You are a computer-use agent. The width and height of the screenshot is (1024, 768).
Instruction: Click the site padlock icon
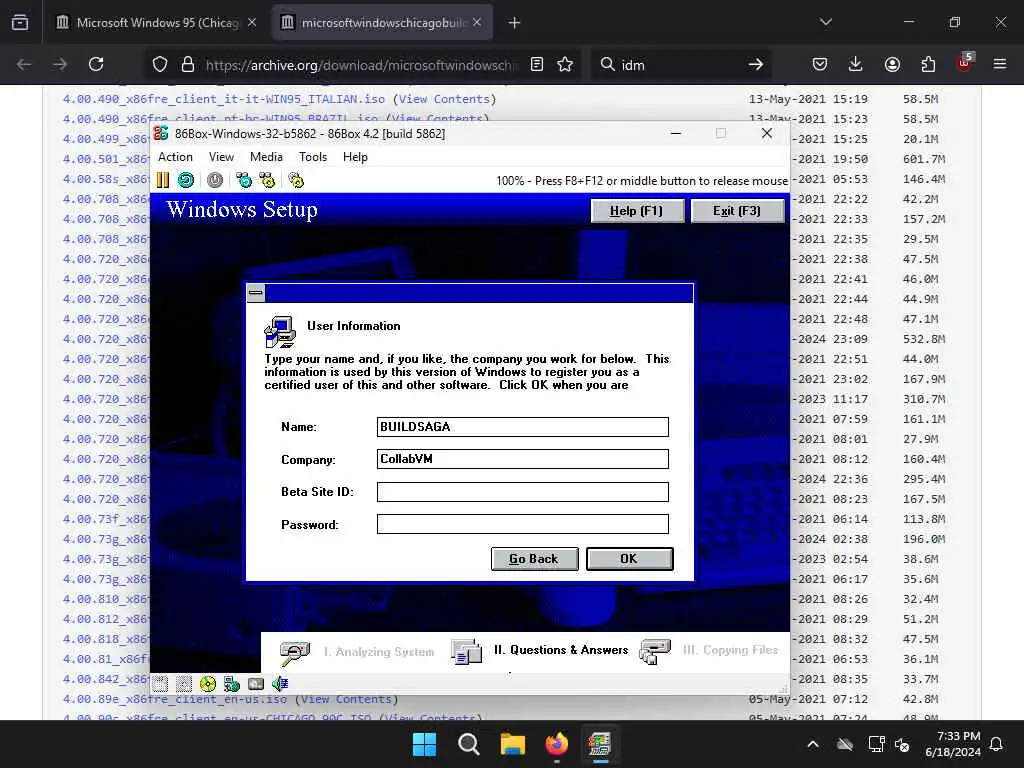click(x=188, y=64)
